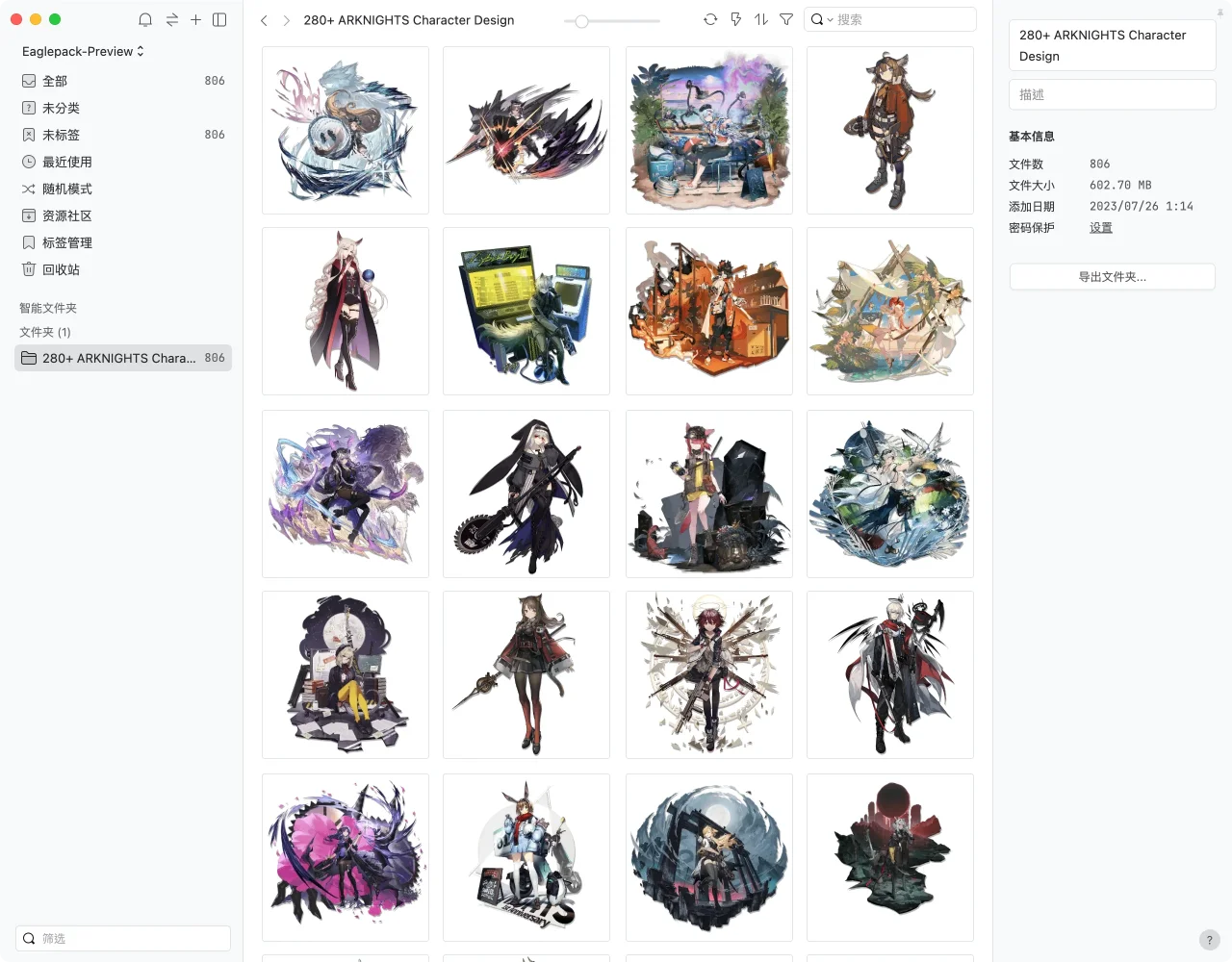Click the 描述 description field
The height and width of the screenshot is (962, 1232).
tap(1112, 94)
